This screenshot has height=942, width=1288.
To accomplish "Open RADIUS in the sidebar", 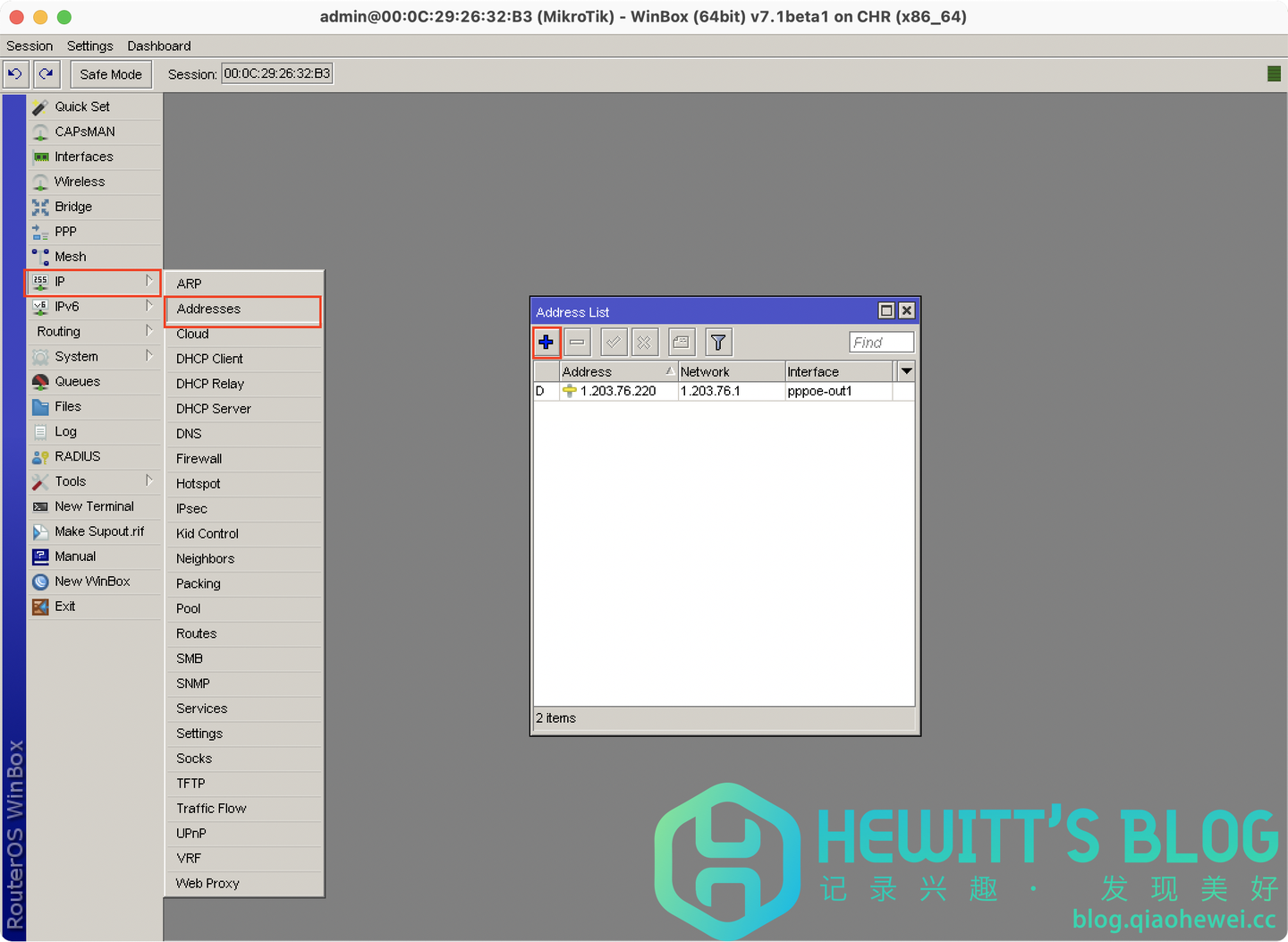I will (x=95, y=457).
